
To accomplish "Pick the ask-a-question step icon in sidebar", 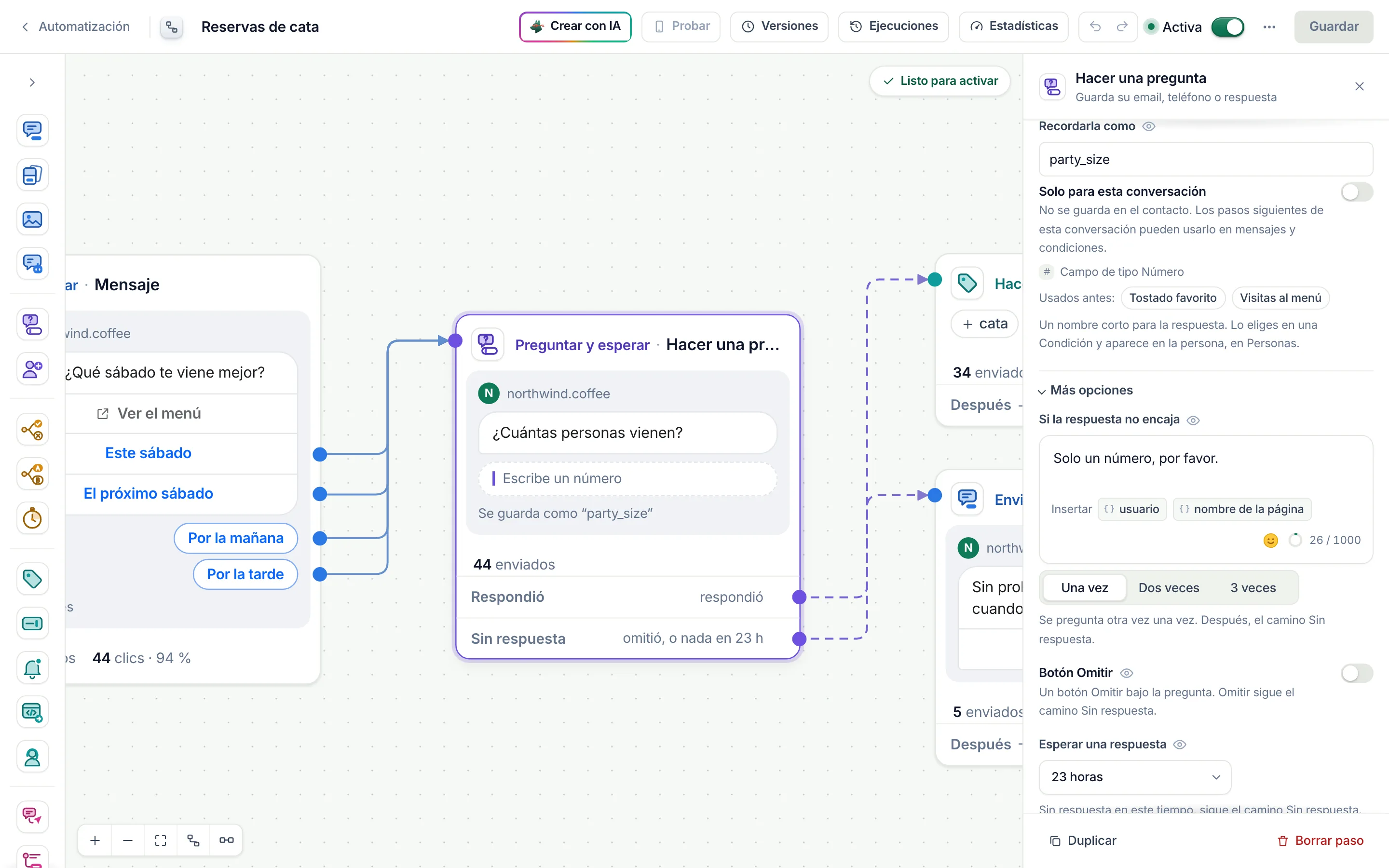I will point(32,325).
